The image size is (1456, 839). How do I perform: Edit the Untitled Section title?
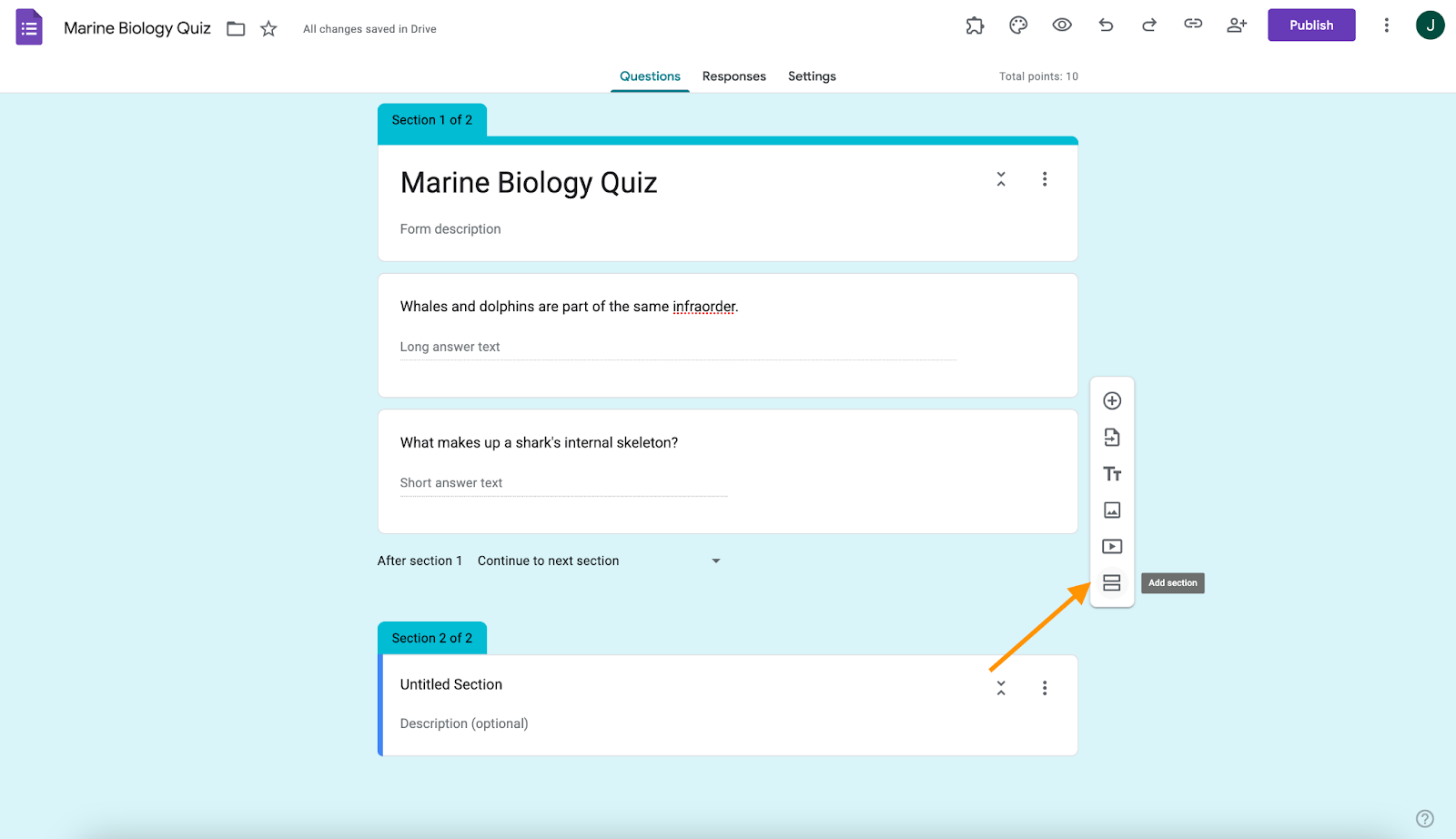[x=451, y=684]
